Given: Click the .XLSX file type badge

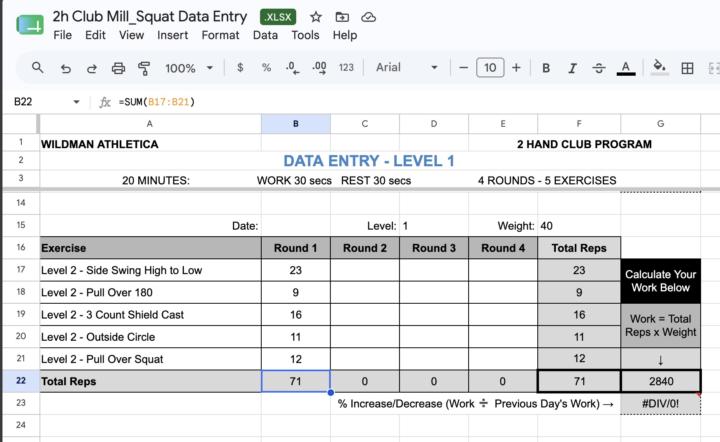Looking at the screenshot, I should 278,17.
